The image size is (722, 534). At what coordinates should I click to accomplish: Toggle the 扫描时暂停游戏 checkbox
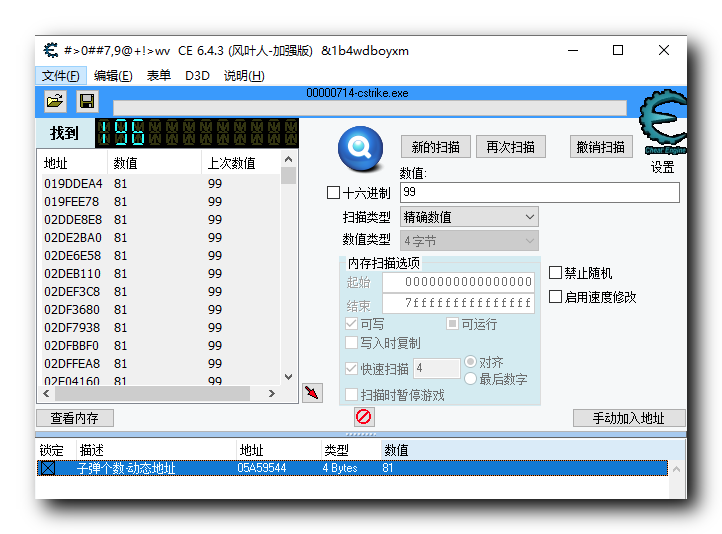click(x=351, y=395)
